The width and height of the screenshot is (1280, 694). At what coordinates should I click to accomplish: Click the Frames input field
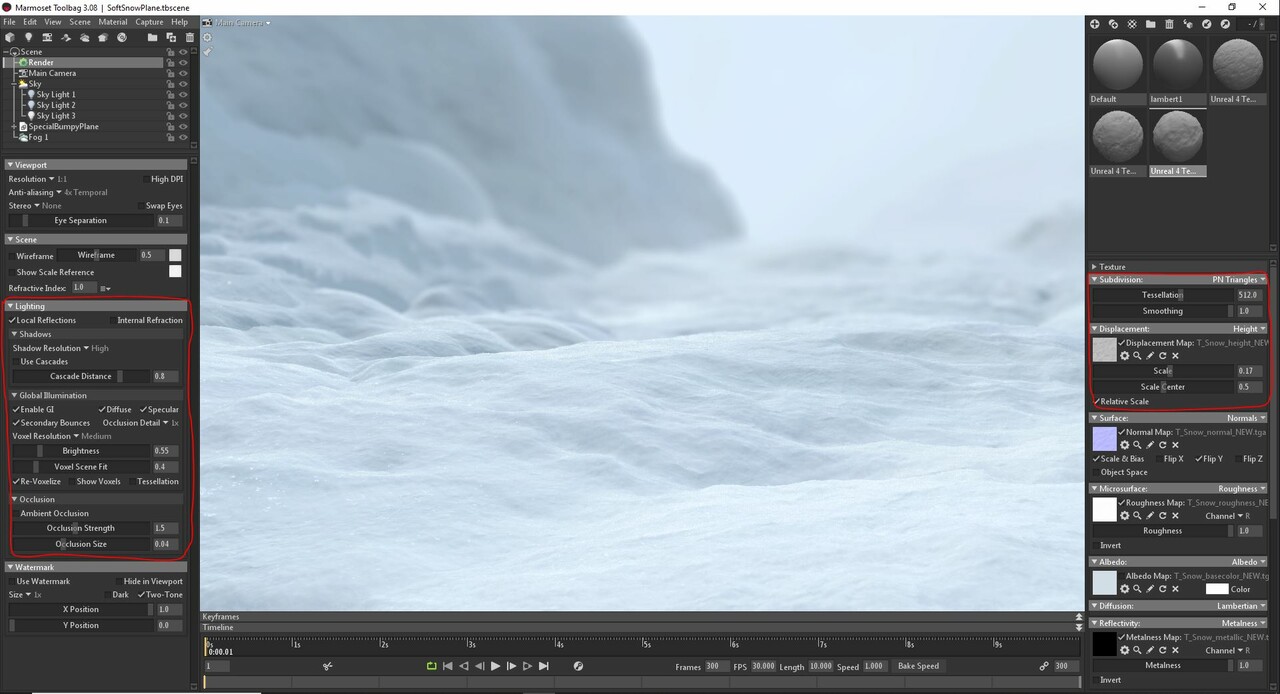click(717, 666)
